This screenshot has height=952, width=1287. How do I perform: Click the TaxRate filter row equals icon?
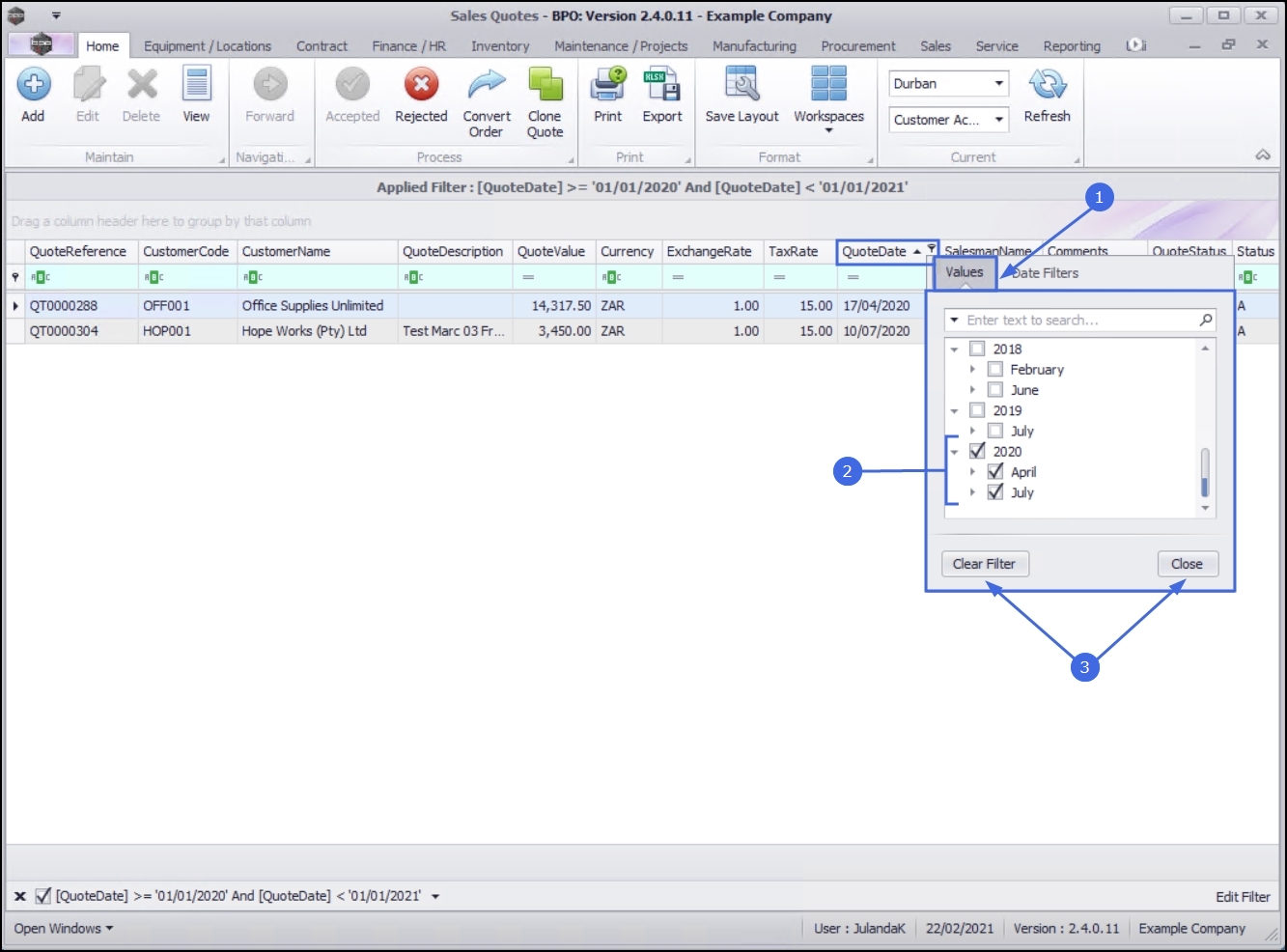[779, 277]
